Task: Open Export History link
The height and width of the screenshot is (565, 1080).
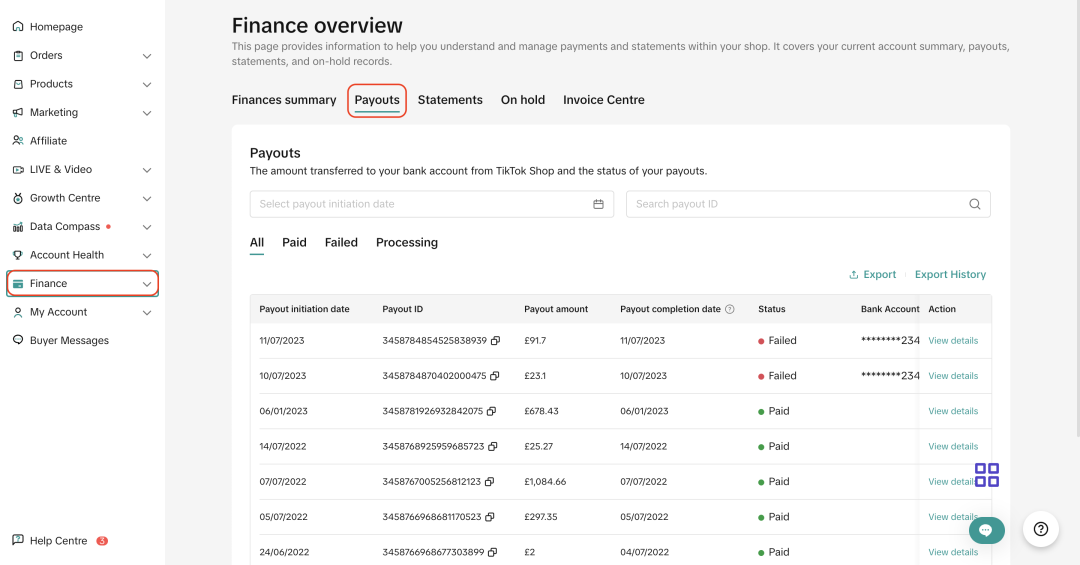Action: pyautogui.click(x=950, y=275)
